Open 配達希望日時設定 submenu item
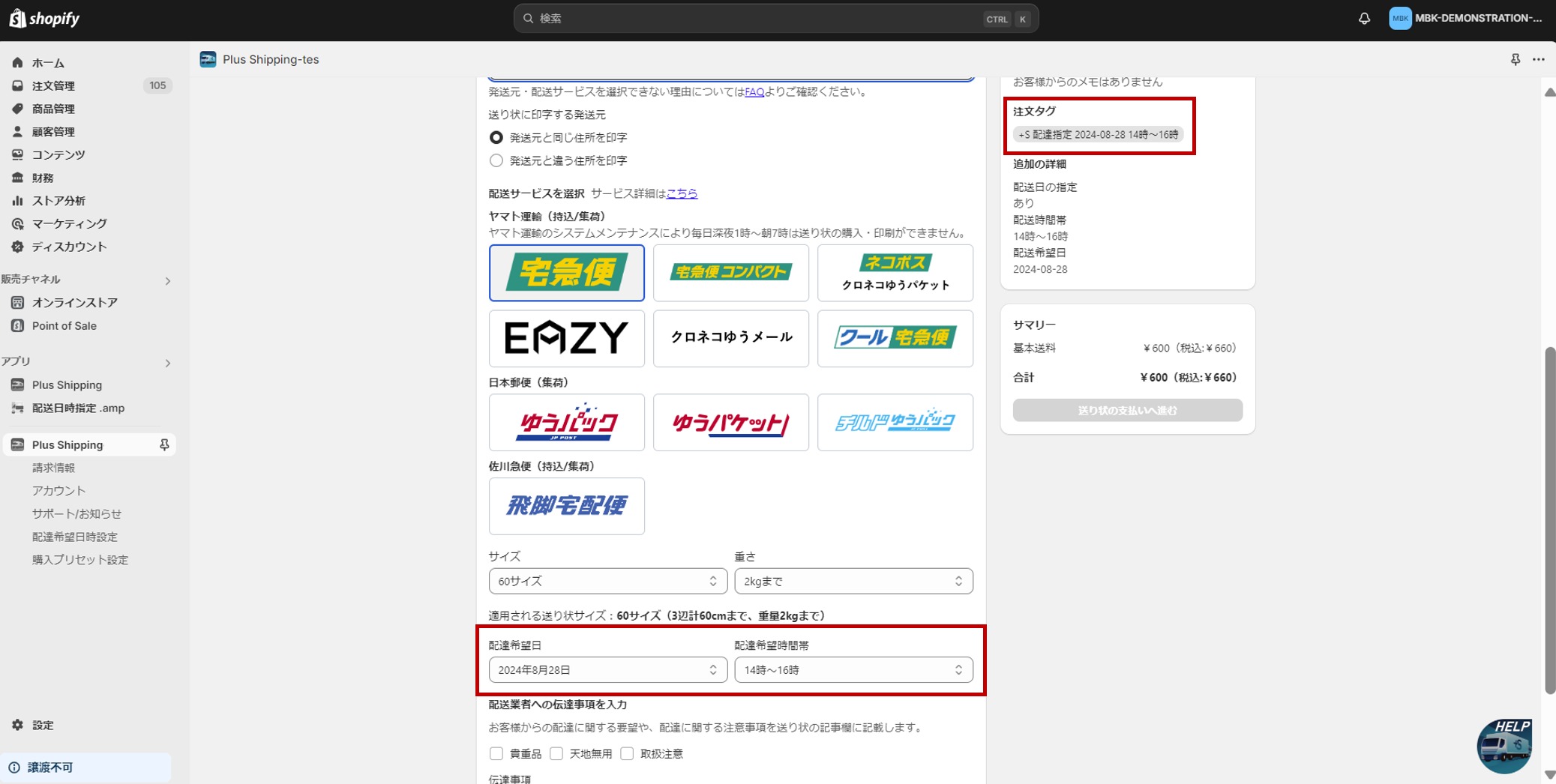1556x784 pixels. (x=75, y=537)
